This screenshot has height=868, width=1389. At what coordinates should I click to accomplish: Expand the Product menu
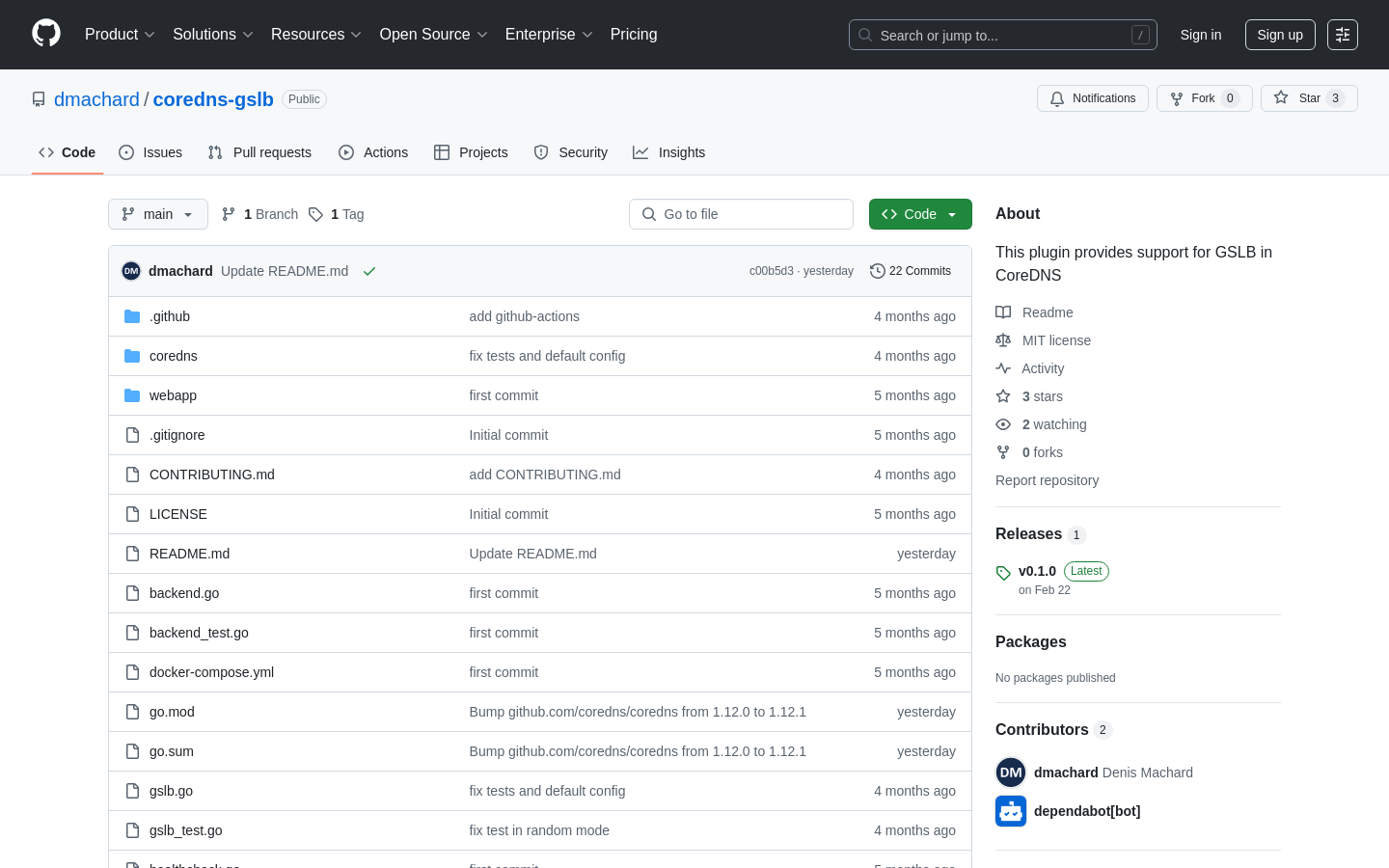[120, 35]
